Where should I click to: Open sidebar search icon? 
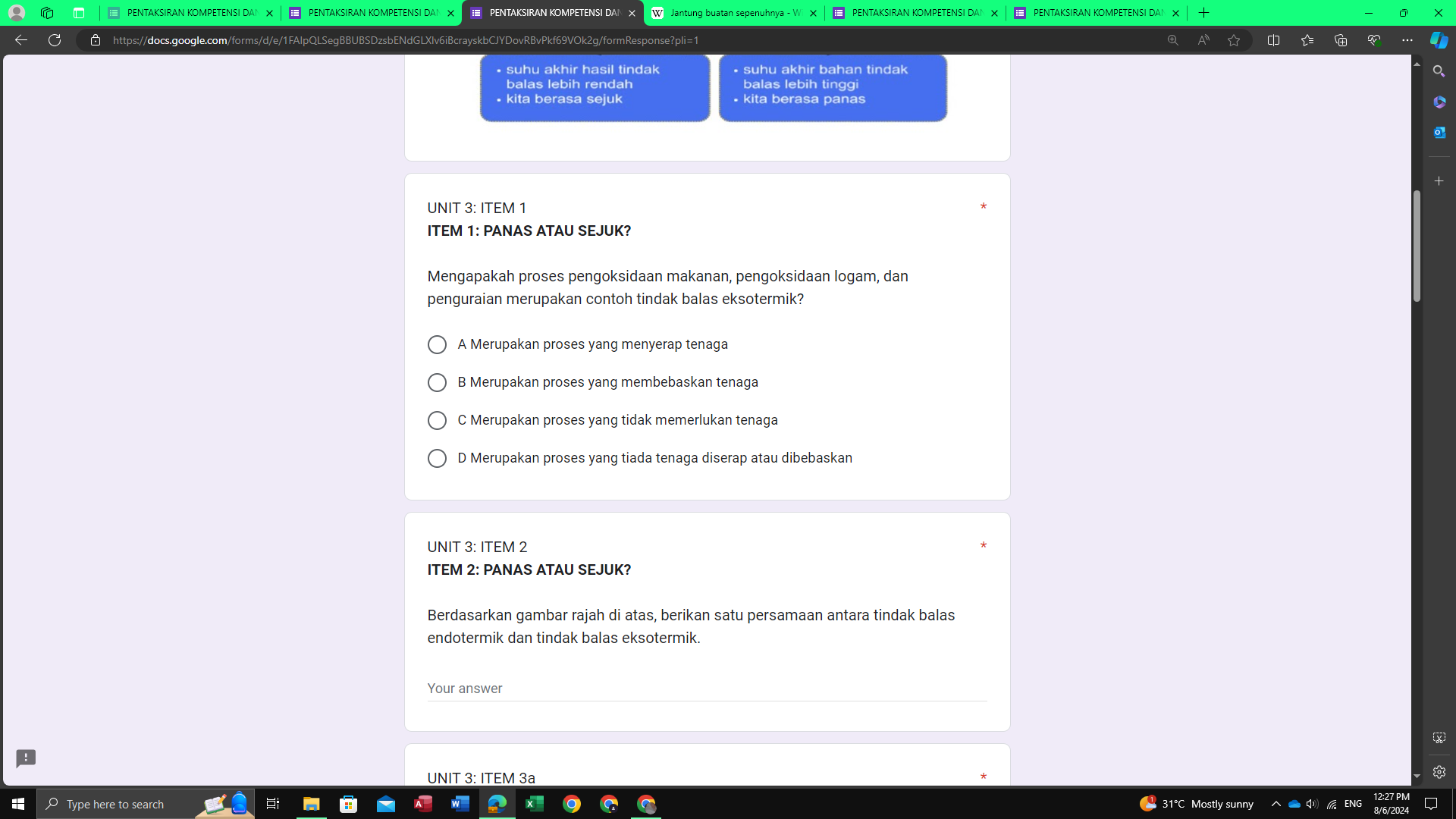tap(1439, 71)
